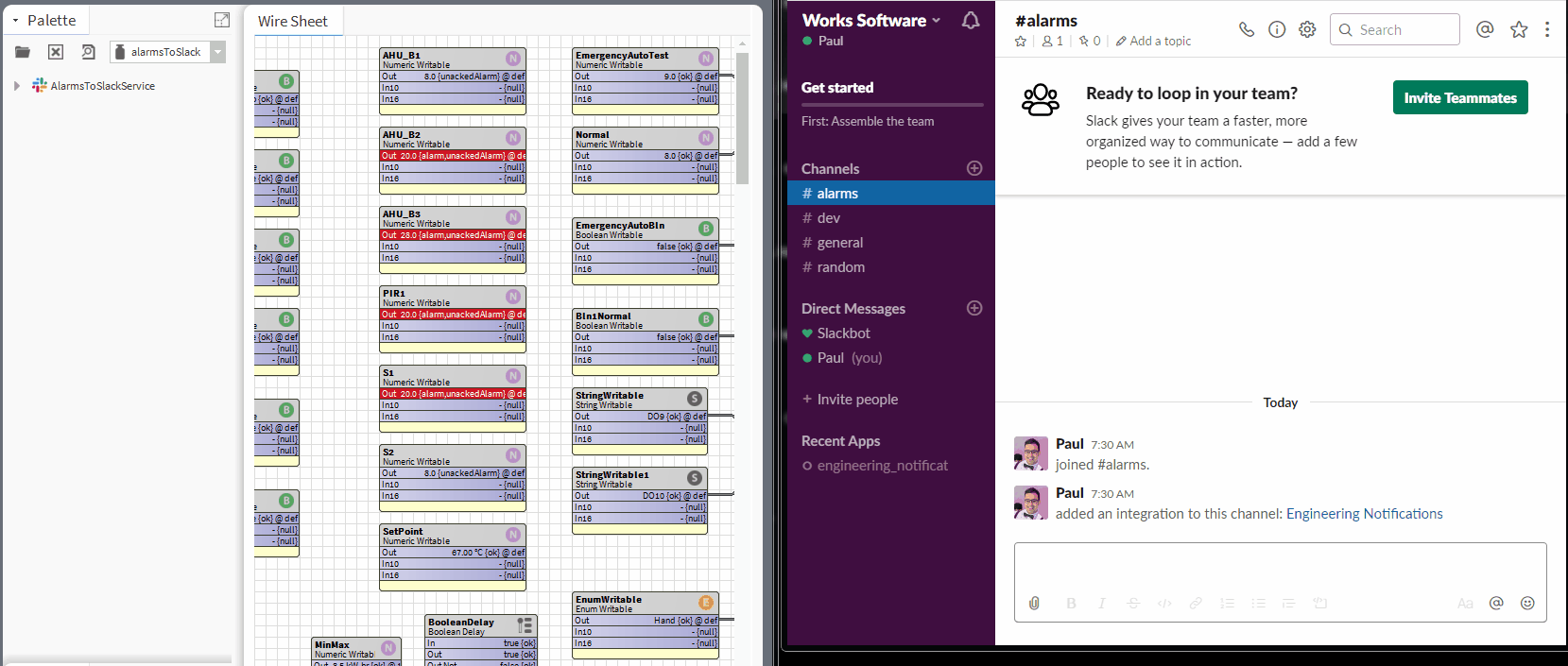Star the #alarms channel in header
Image resolution: width=1568 pixels, height=666 pixels.
pos(1021,41)
